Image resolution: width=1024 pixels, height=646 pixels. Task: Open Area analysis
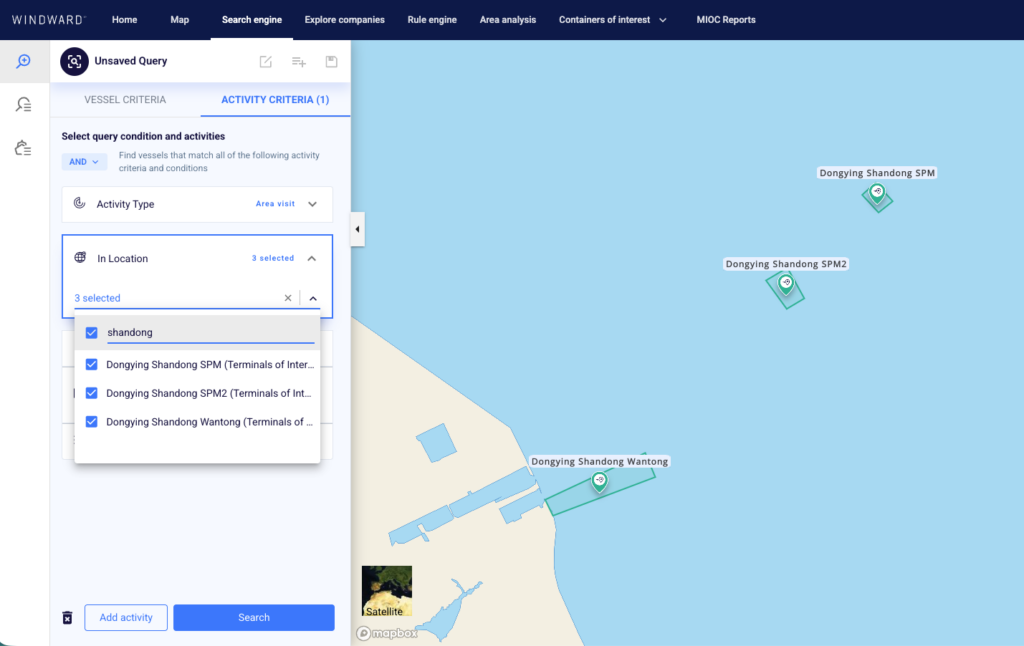pos(507,20)
